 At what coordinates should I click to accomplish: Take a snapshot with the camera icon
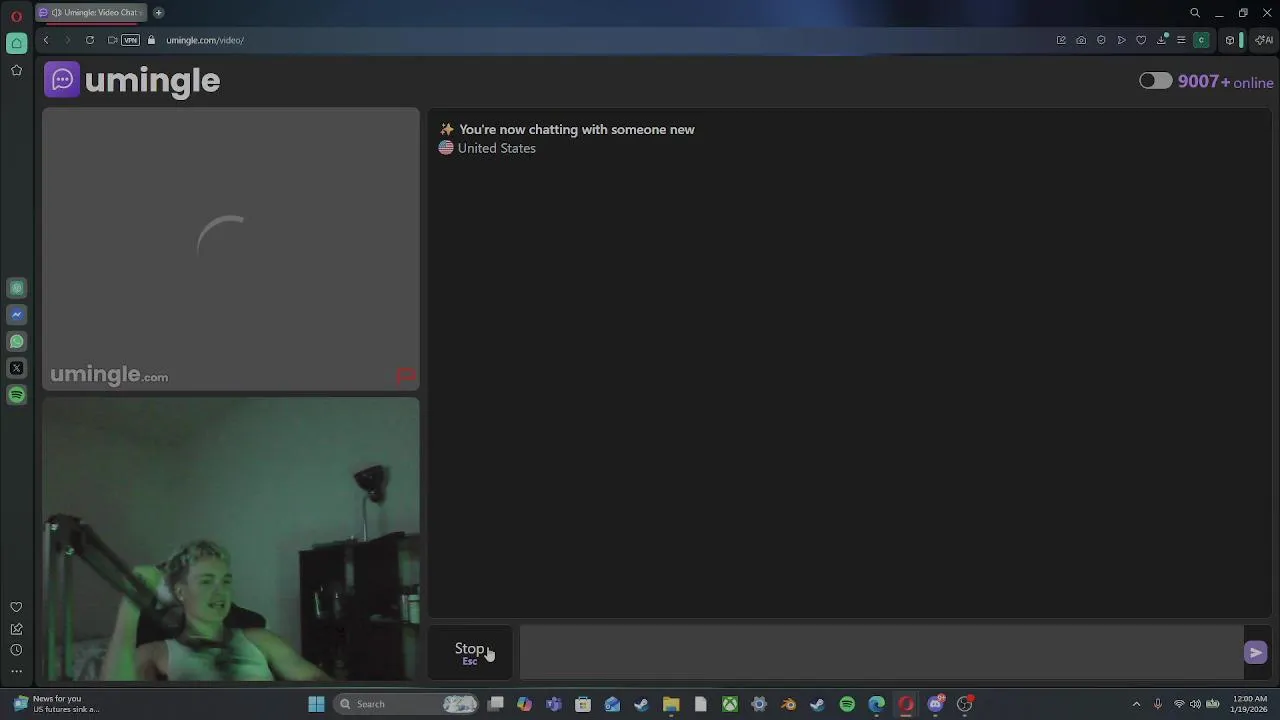pyautogui.click(x=1081, y=40)
